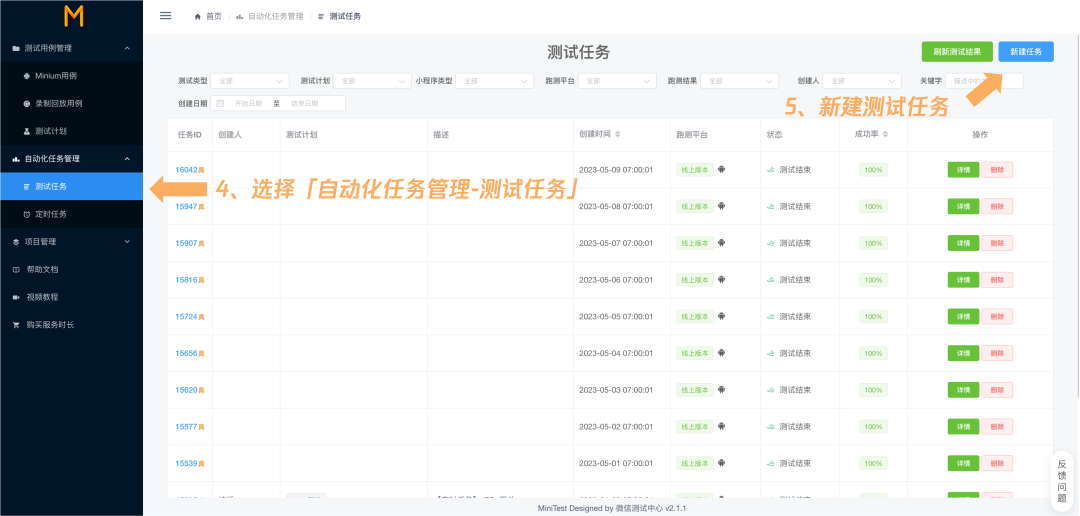Select 测试任务 in the sidebar
The width and height of the screenshot is (1080, 516).
72,186
